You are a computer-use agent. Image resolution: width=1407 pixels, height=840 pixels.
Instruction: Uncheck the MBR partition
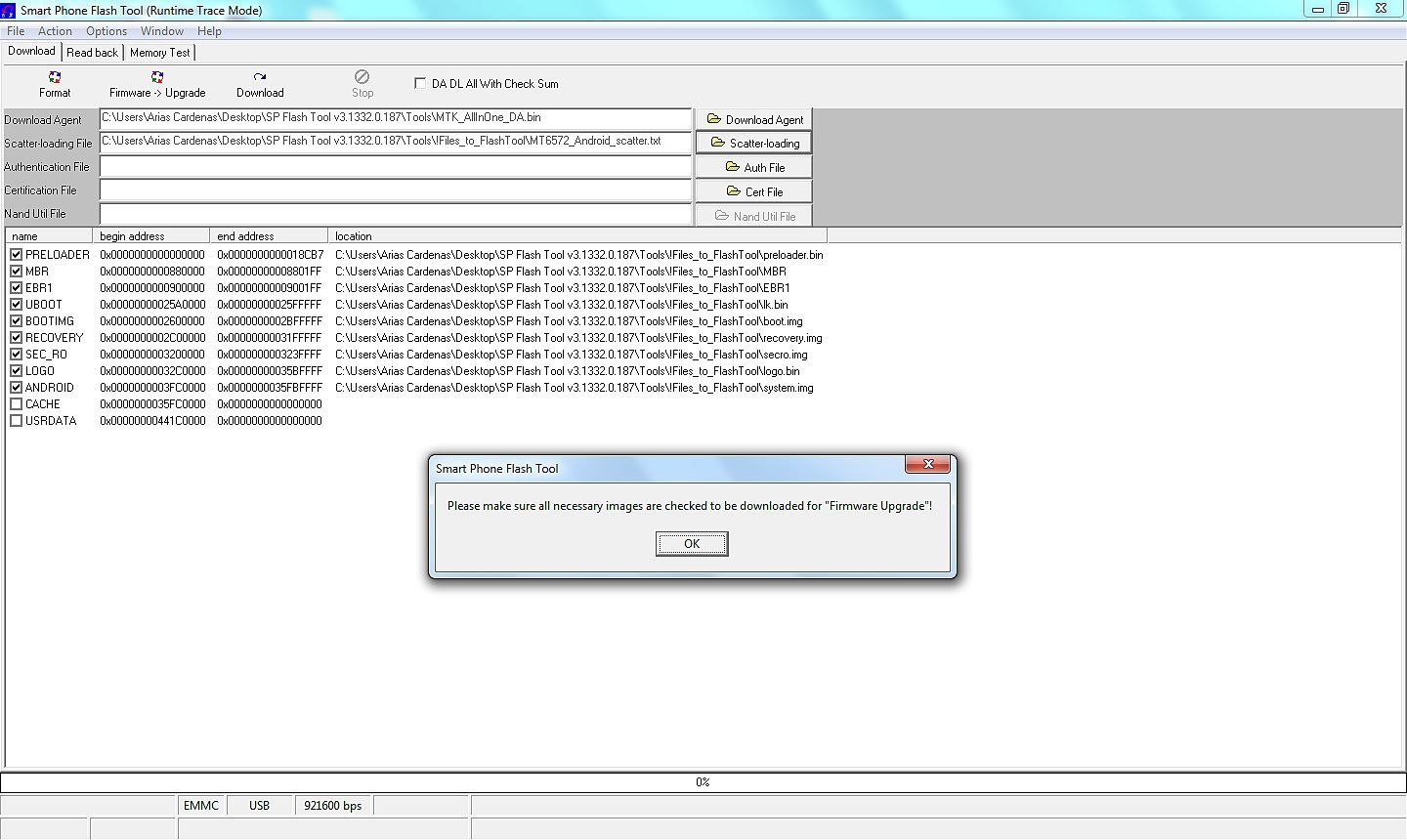(16, 272)
